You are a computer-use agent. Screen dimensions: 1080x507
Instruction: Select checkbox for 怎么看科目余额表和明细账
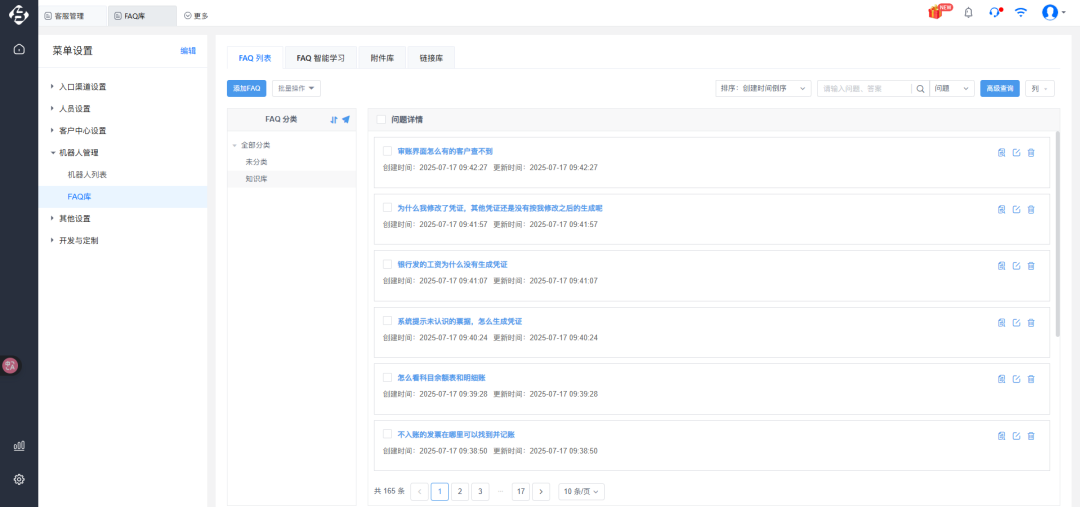tap(387, 377)
